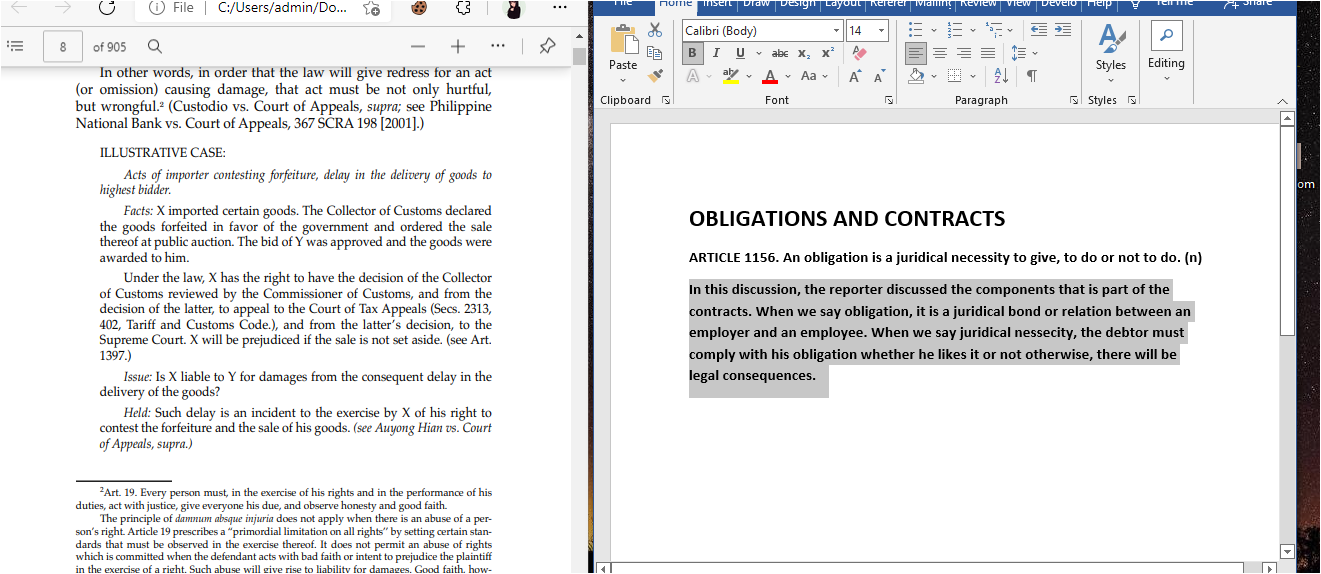1321x574 pixels.
Task: Click the Tell me lightbulb icon
Action: (x=1134, y=4)
